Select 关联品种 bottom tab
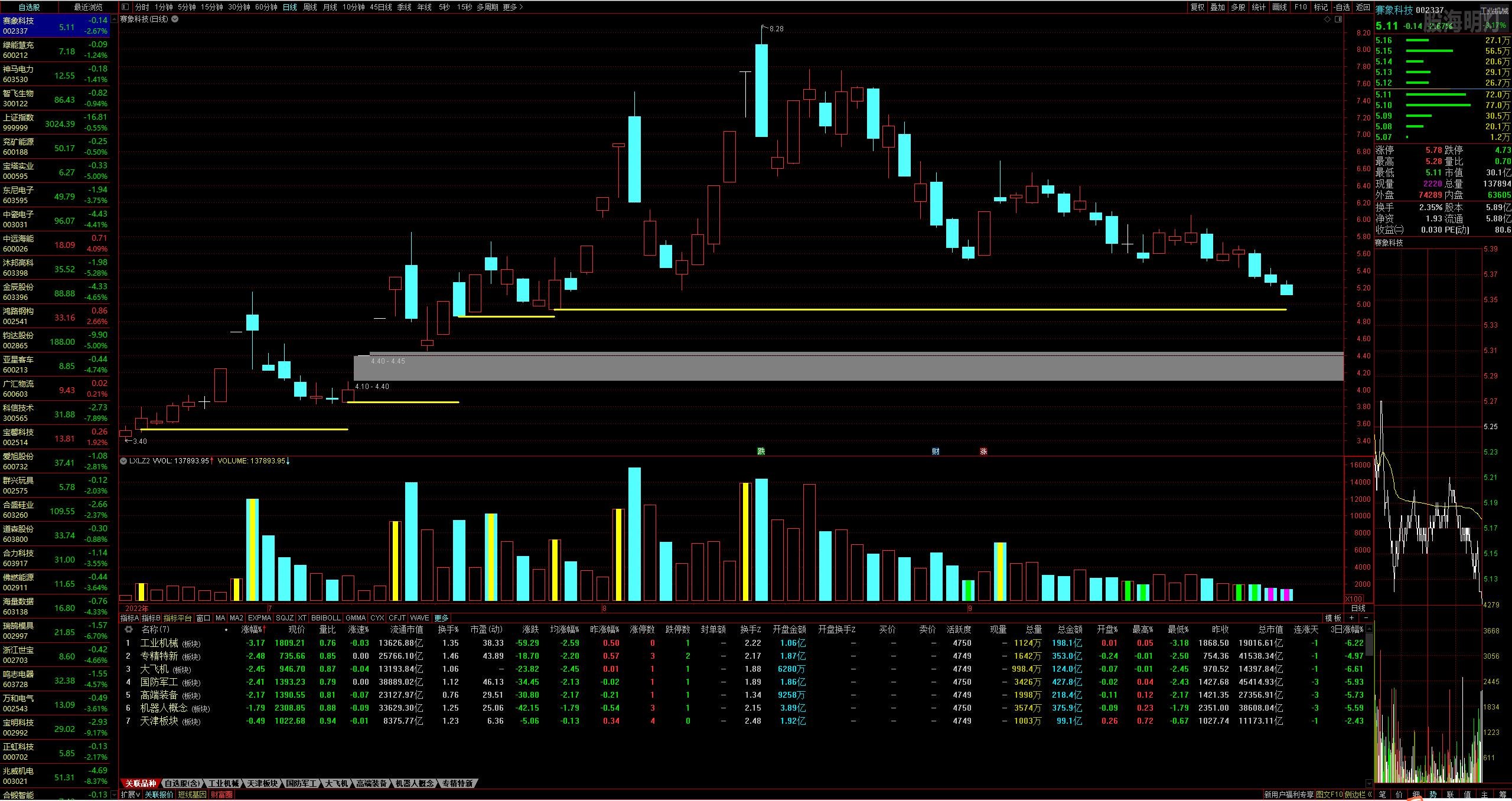Screen dimensions: 1512x801 point(141,783)
